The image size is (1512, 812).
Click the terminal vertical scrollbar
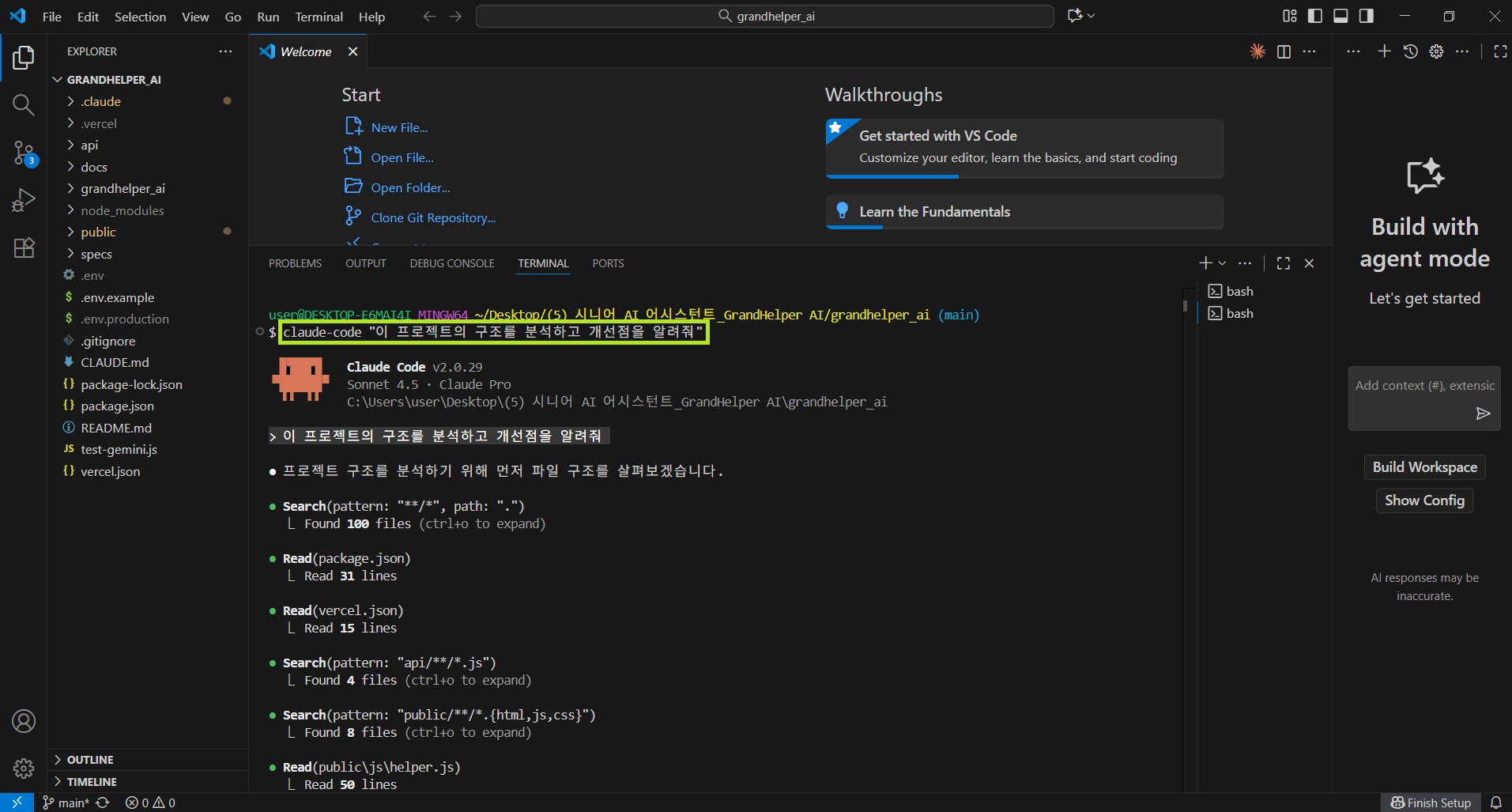(1185, 305)
